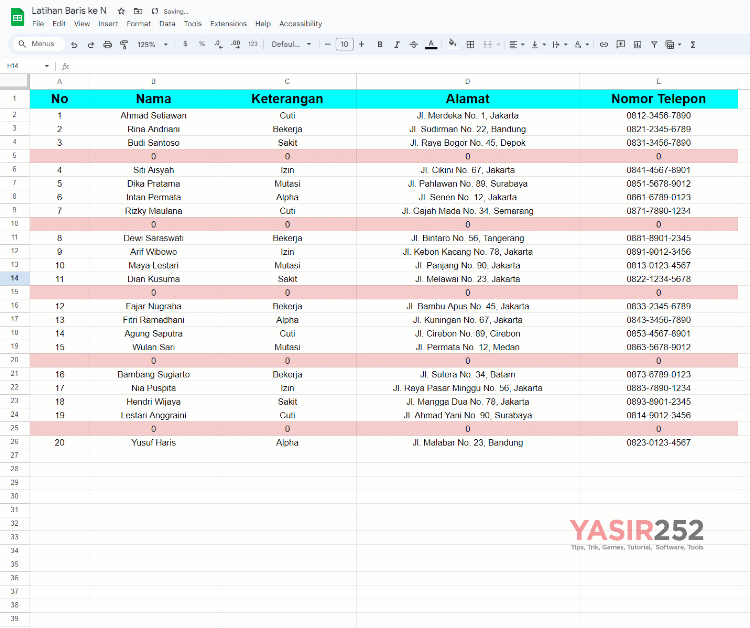This screenshot has height=628, width=750.
Task: Open the Accessibility menu
Action: pyautogui.click(x=300, y=24)
